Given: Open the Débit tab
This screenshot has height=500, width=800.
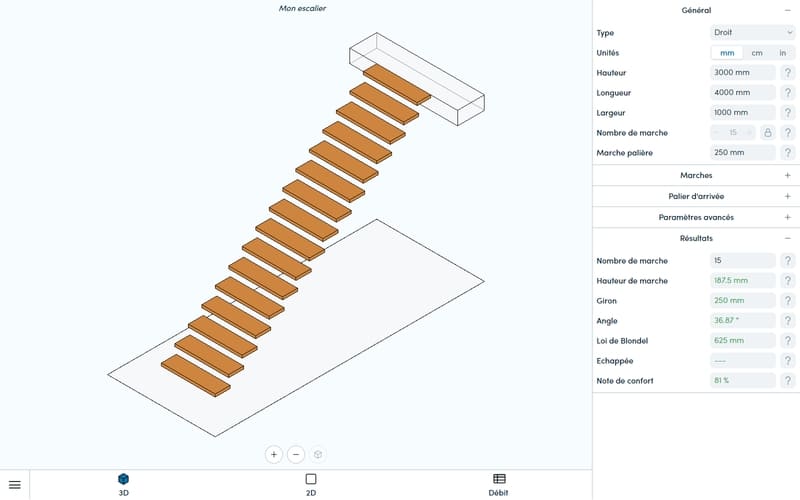Looking at the screenshot, I should (x=498, y=485).
